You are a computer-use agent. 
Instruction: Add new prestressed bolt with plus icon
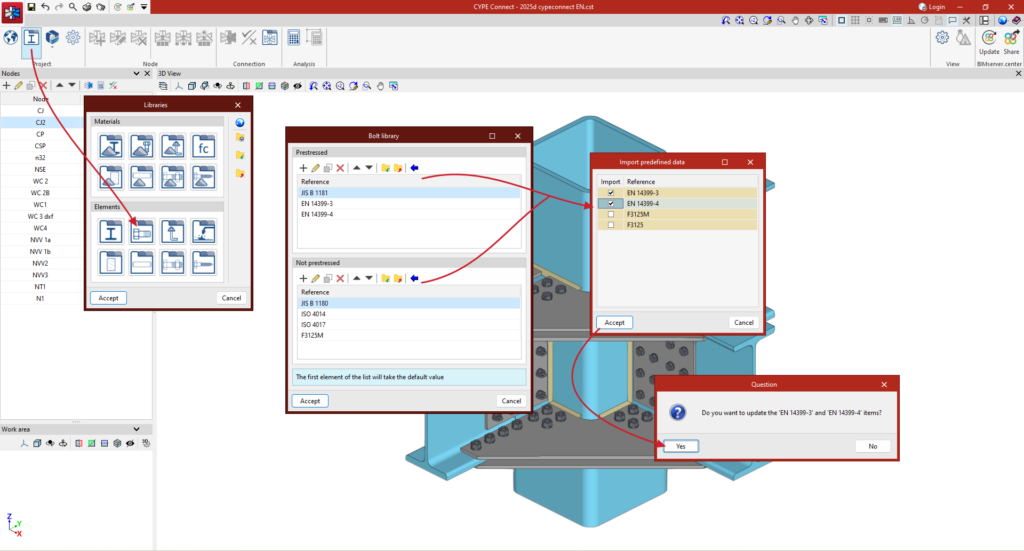click(x=303, y=168)
